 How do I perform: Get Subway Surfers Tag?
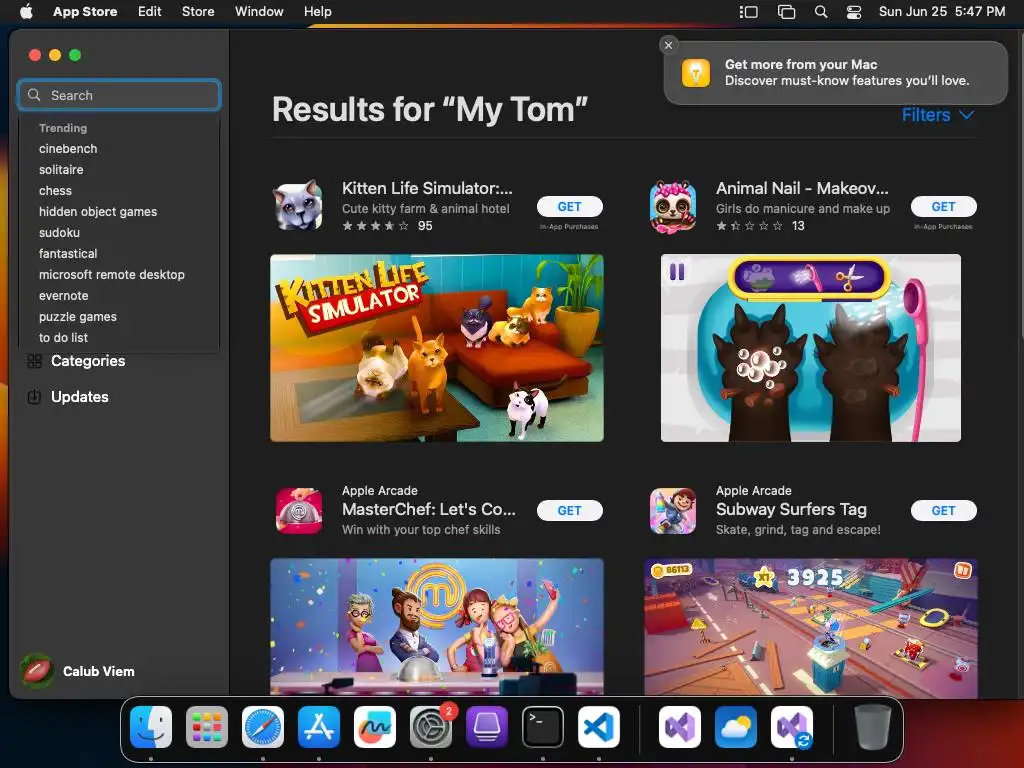click(x=944, y=511)
